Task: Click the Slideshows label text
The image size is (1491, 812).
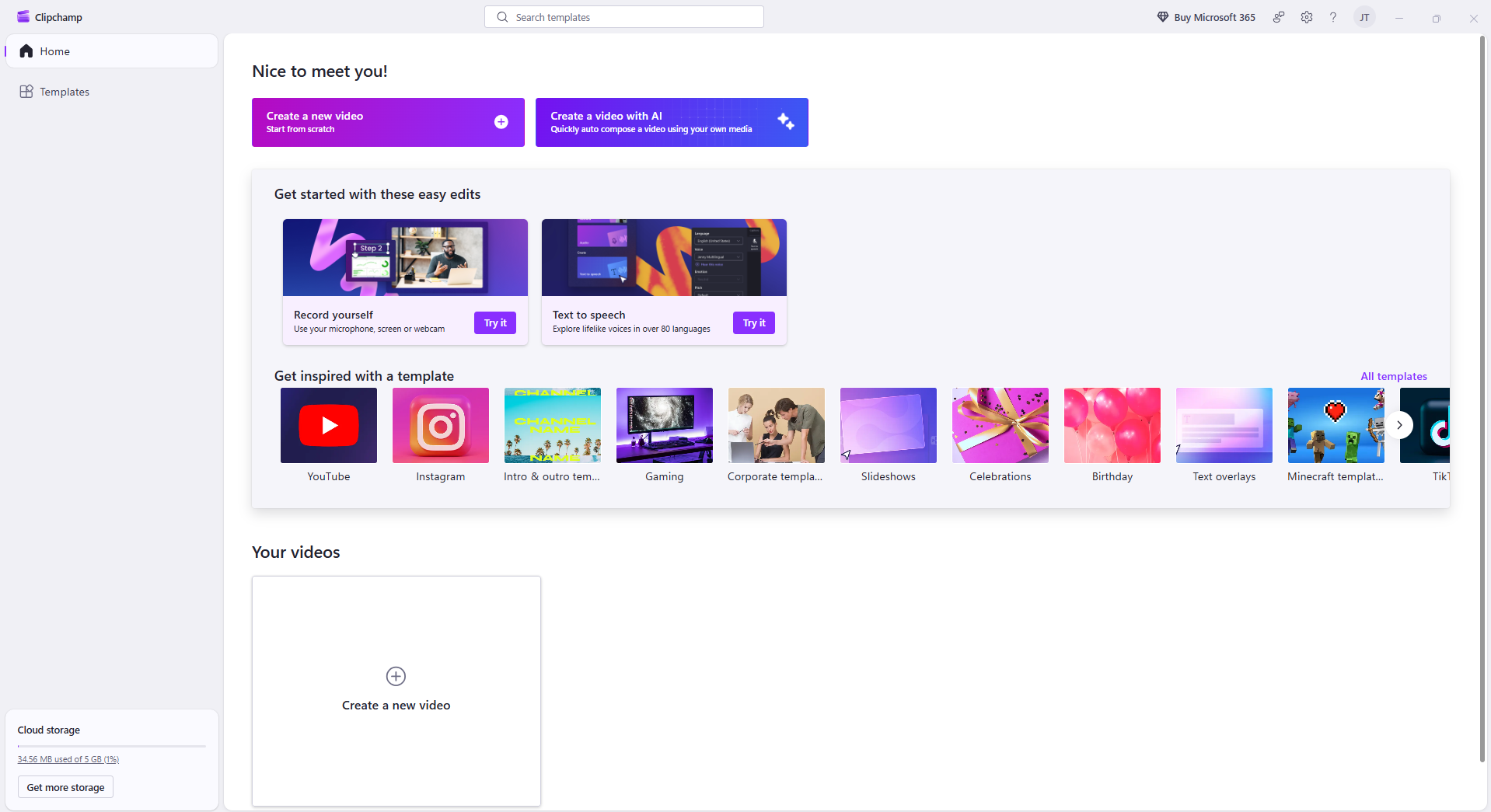Action: (889, 476)
